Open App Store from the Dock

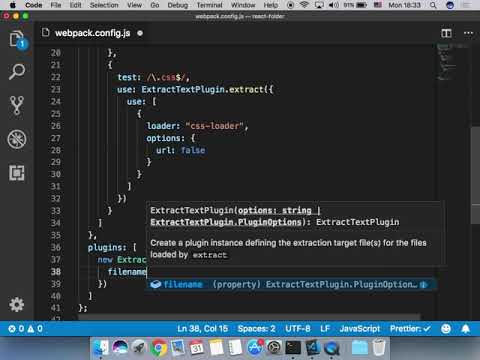(255, 348)
